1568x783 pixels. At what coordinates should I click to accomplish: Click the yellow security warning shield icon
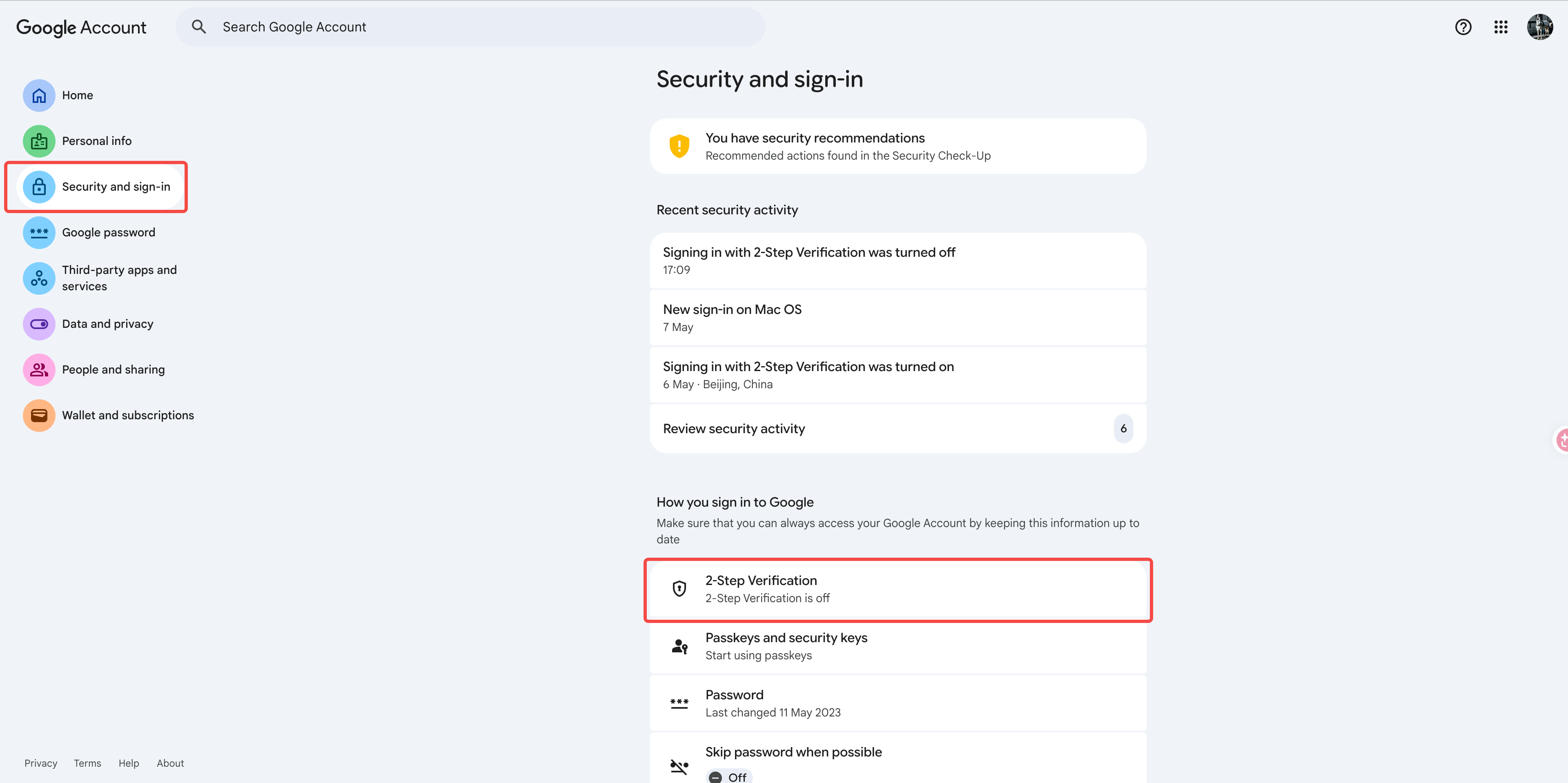tap(679, 146)
